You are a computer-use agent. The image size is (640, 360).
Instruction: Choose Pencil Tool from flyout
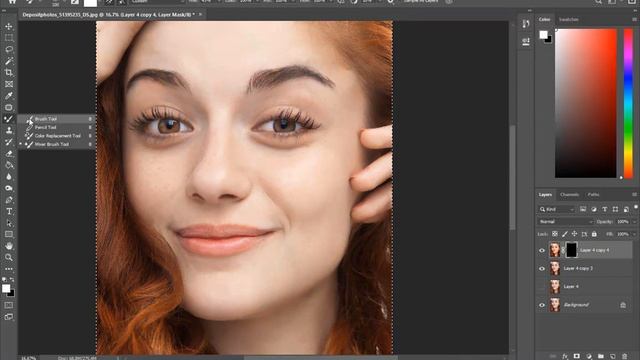pyautogui.click(x=56, y=127)
